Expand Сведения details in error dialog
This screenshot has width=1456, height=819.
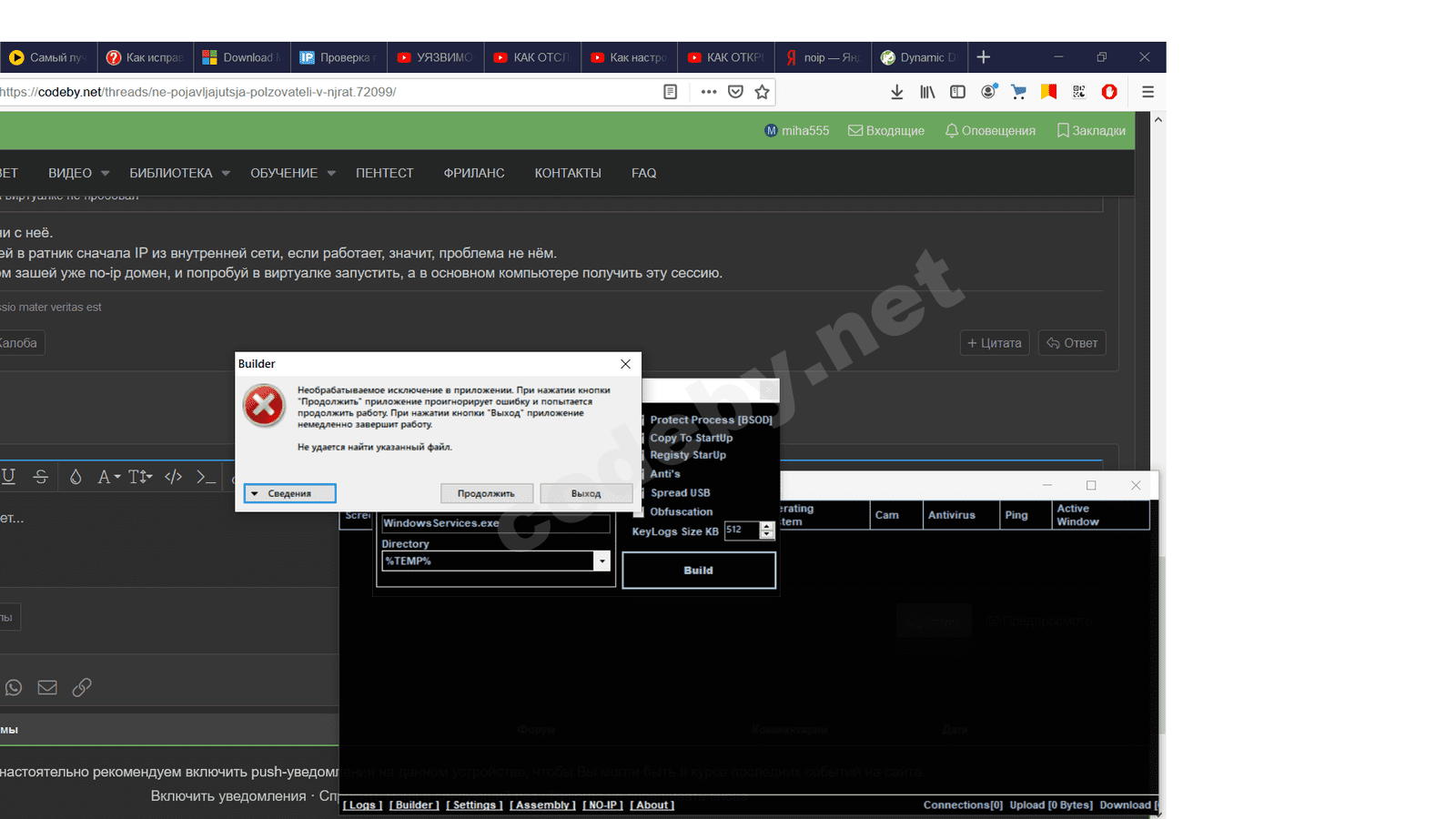(x=290, y=493)
